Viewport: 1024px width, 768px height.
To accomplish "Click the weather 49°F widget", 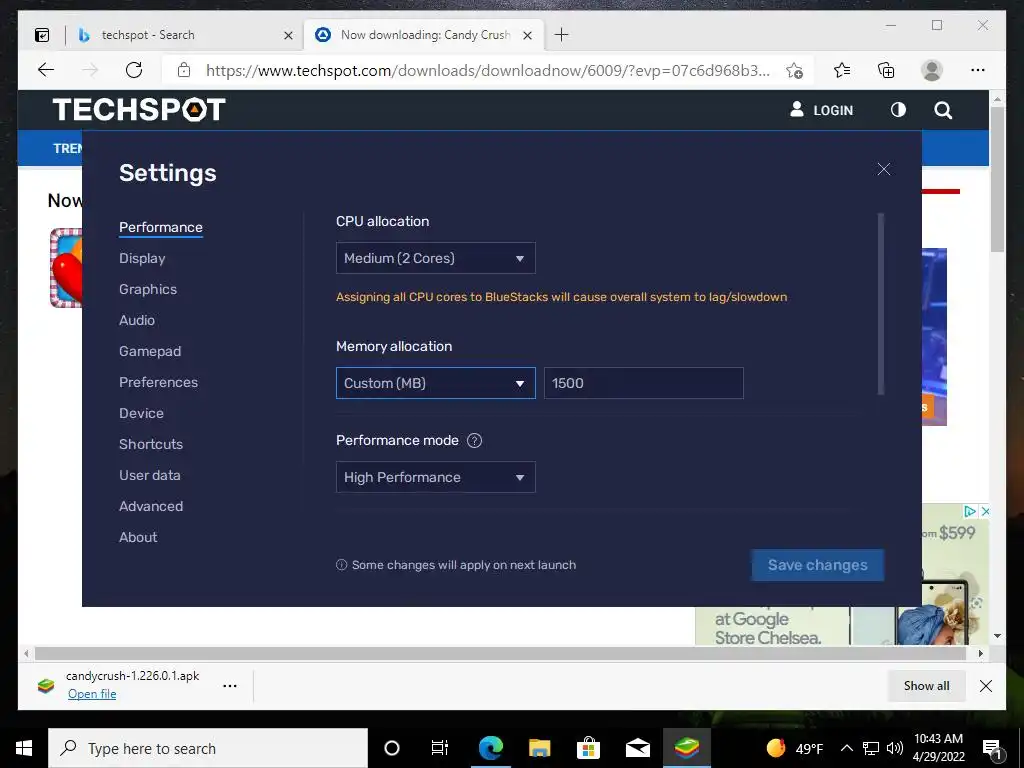I will [x=795, y=748].
